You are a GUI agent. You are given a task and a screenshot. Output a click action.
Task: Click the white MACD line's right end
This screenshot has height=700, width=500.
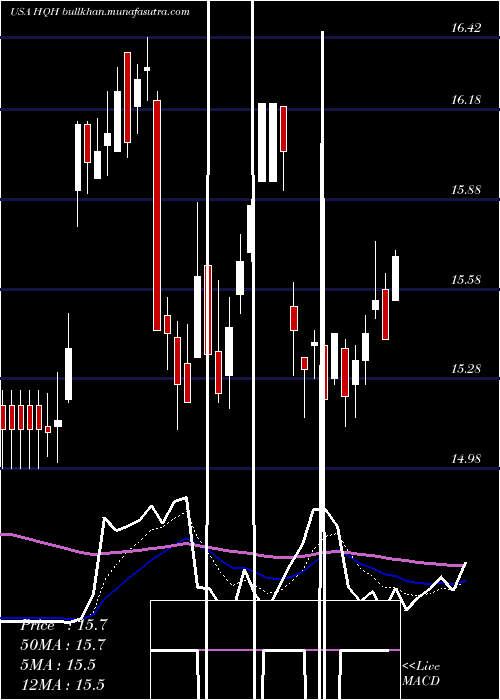[466, 564]
